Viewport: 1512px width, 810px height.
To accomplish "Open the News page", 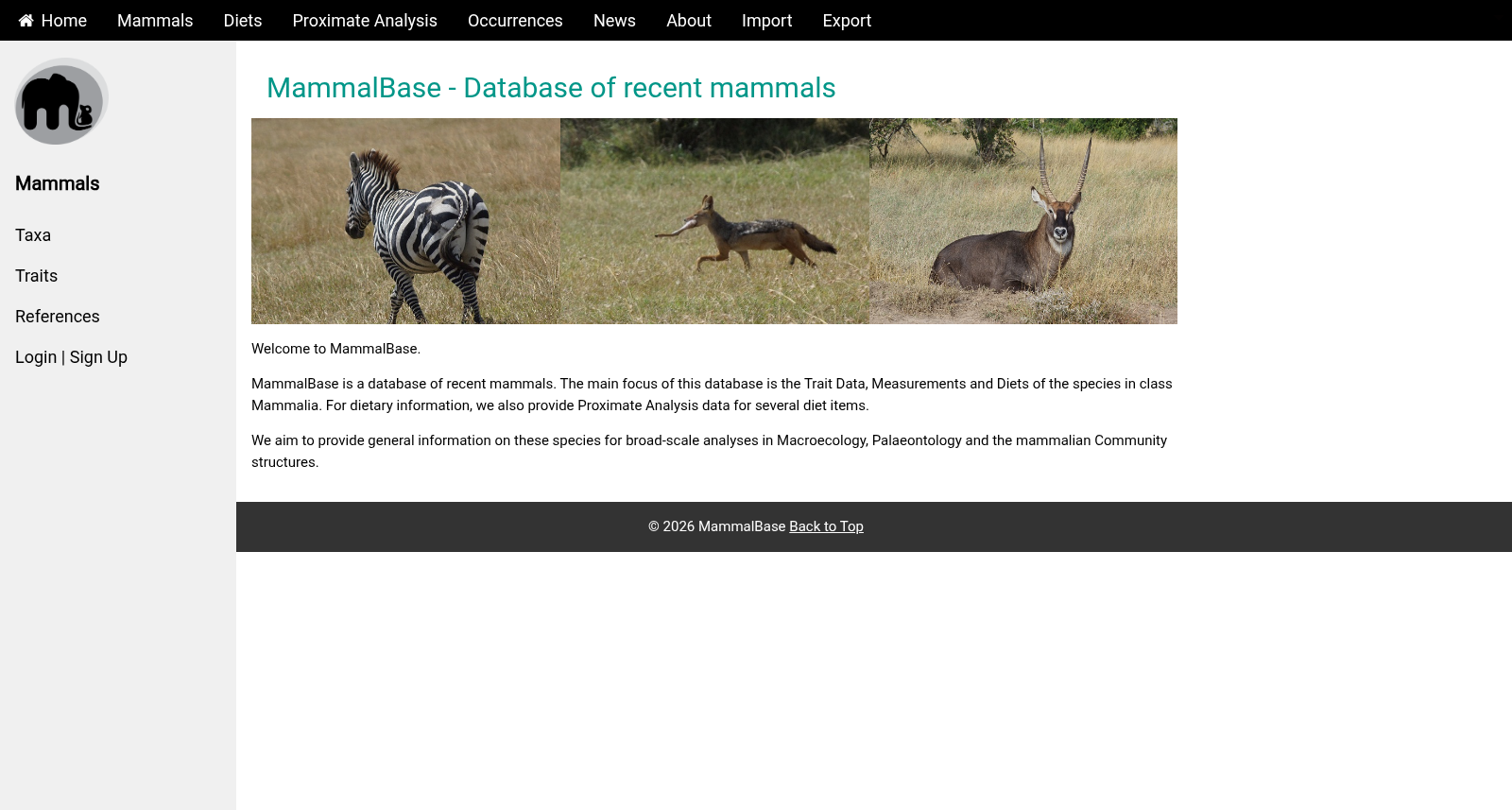I will (614, 20).
